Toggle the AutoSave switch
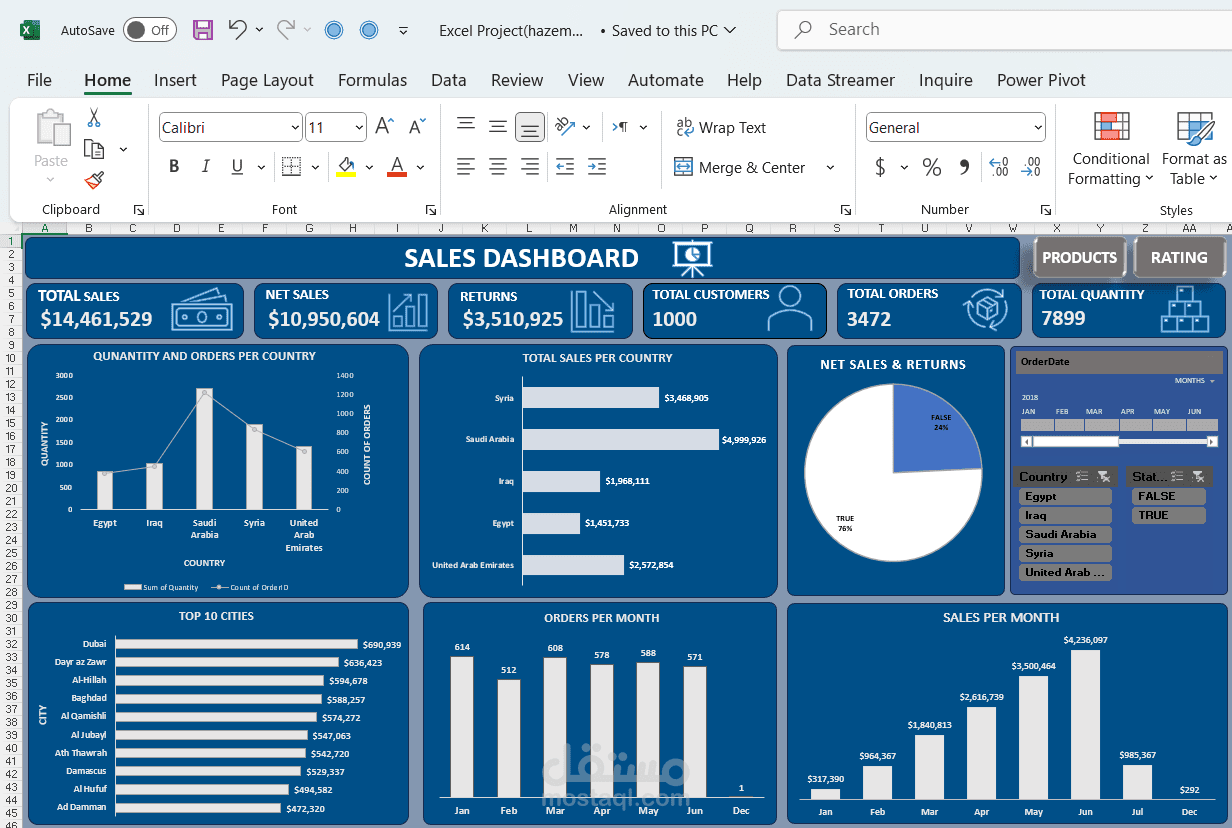Image resolution: width=1232 pixels, height=828 pixels. pyautogui.click(x=150, y=30)
